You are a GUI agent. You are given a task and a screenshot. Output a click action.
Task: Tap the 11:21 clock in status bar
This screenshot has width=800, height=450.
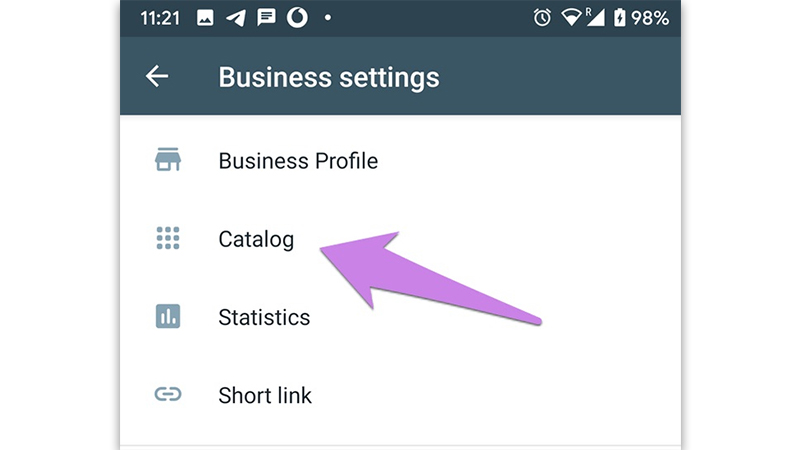(158, 18)
